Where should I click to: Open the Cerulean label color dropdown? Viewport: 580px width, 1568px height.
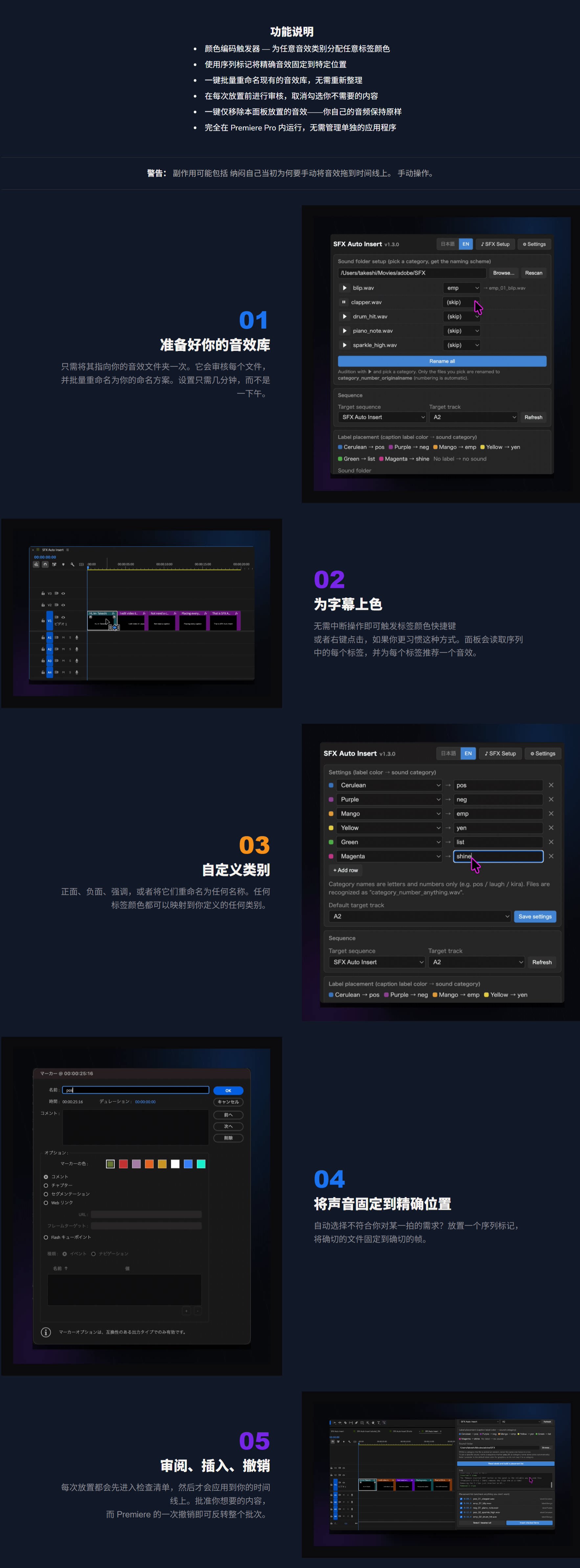coord(389,785)
